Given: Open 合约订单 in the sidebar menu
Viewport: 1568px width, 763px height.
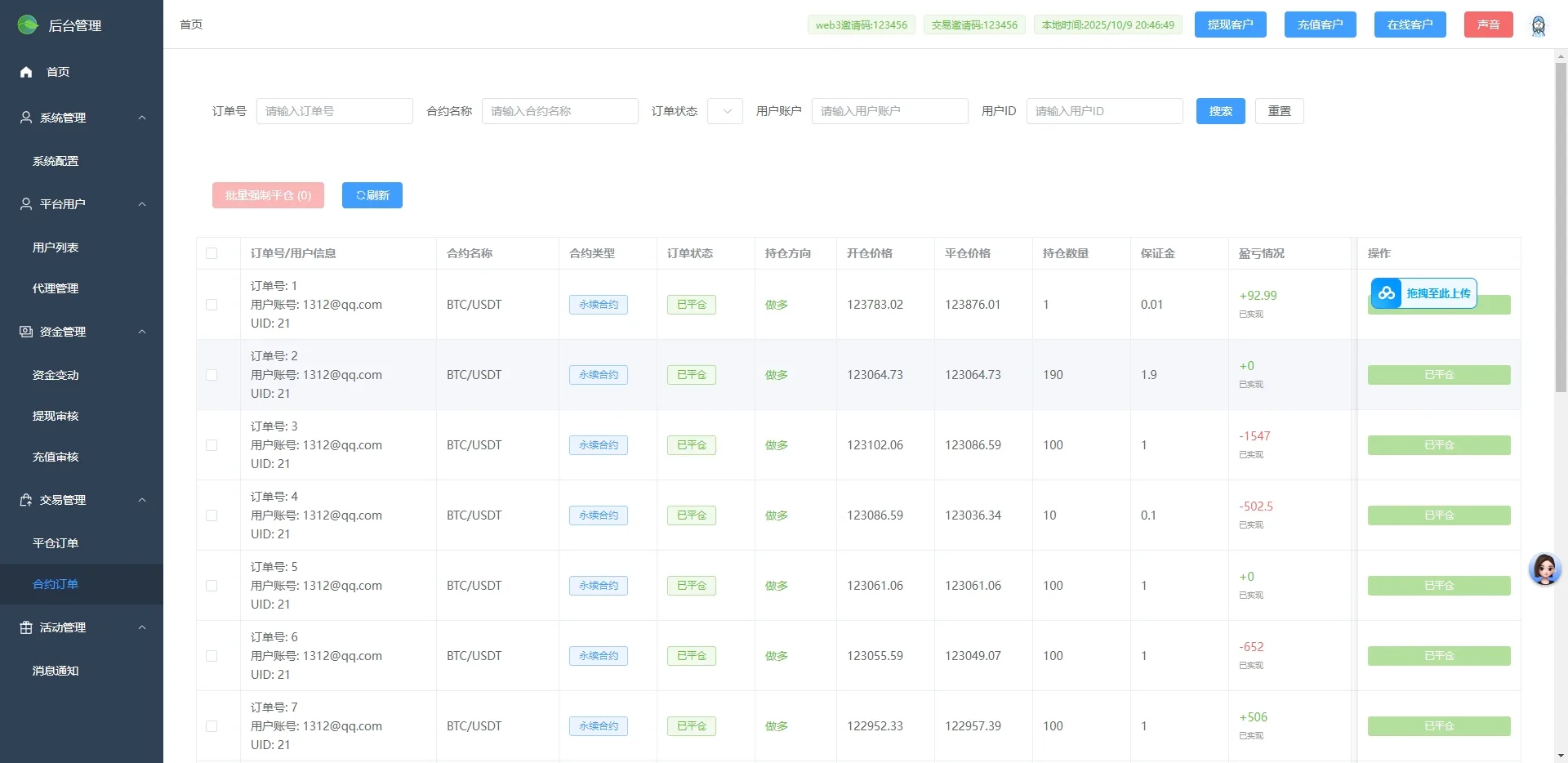Looking at the screenshot, I should [x=55, y=583].
